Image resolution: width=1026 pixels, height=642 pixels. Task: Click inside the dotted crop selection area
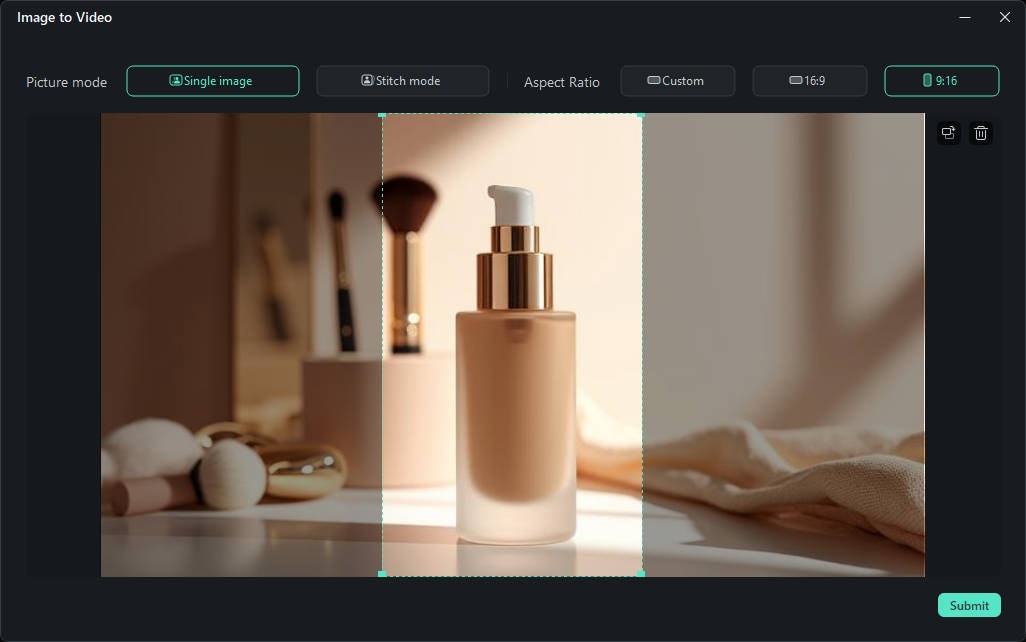click(x=512, y=345)
